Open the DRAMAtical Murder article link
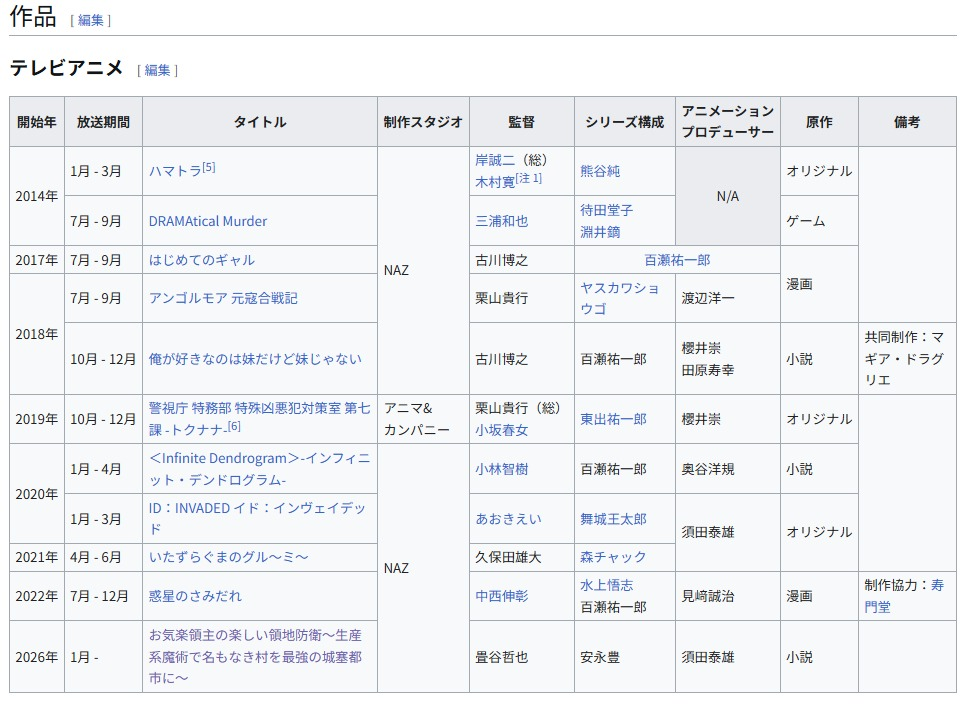 [x=208, y=221]
